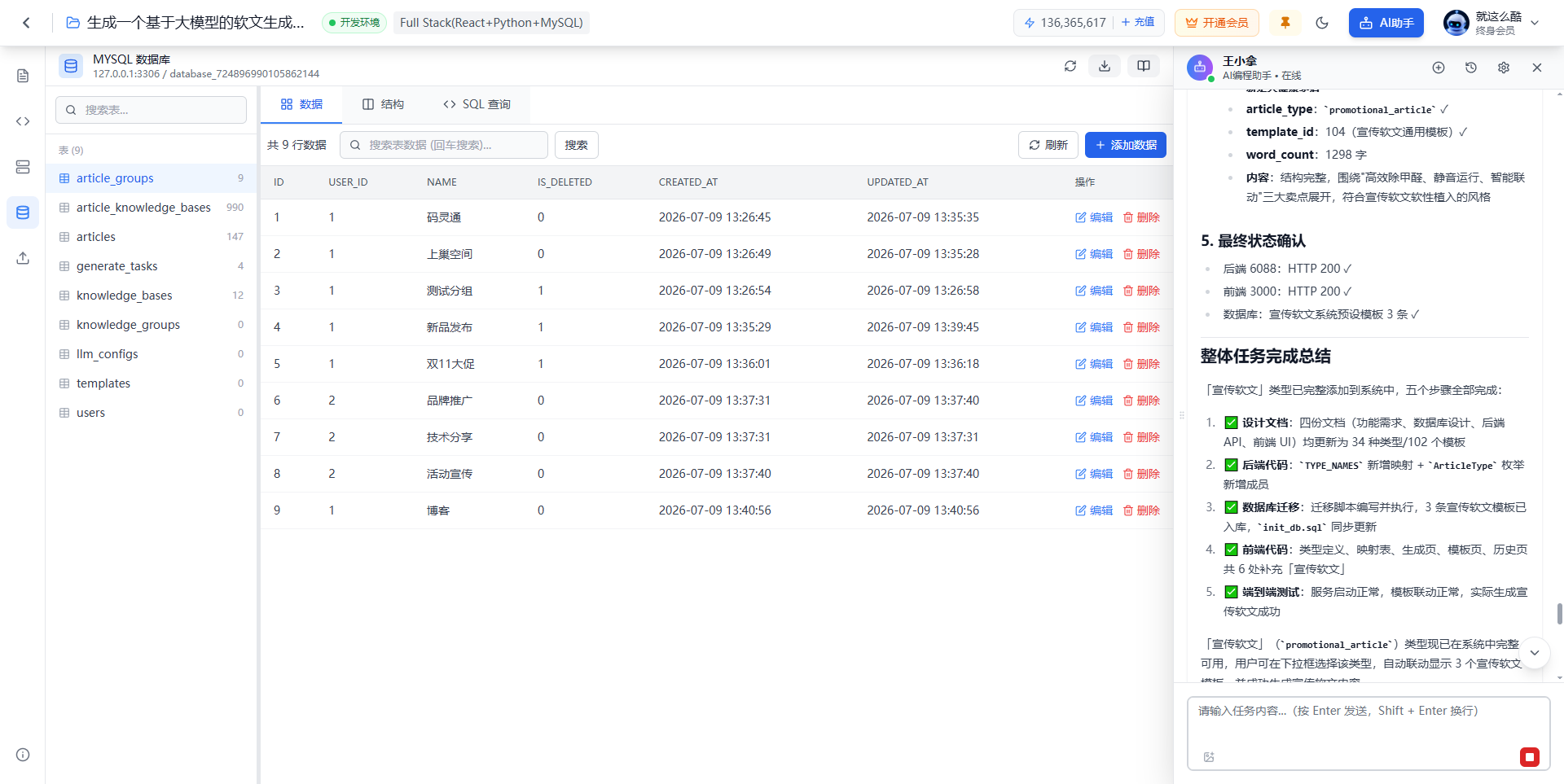Screen dimensions: 1564x784
Task: Edit the 码灵通 row
Action: [x=1094, y=217]
